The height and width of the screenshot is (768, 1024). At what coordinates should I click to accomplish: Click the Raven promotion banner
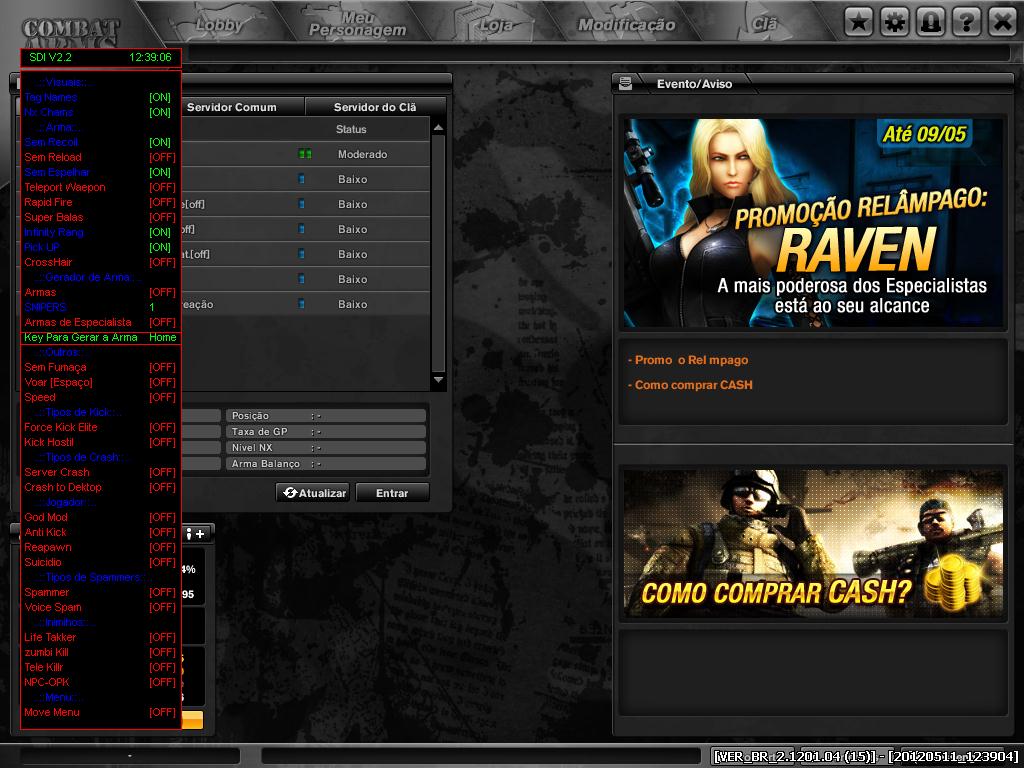tap(812, 223)
